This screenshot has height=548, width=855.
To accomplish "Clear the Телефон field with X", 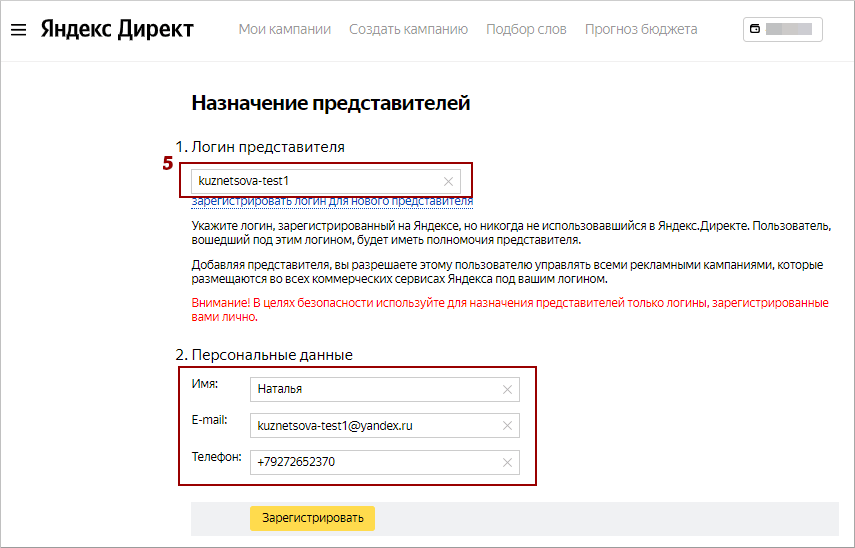I will [507, 462].
